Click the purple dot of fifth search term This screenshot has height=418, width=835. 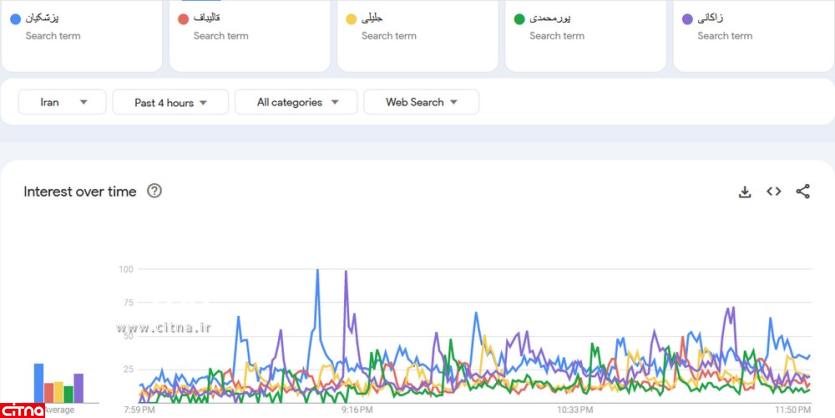click(x=686, y=19)
